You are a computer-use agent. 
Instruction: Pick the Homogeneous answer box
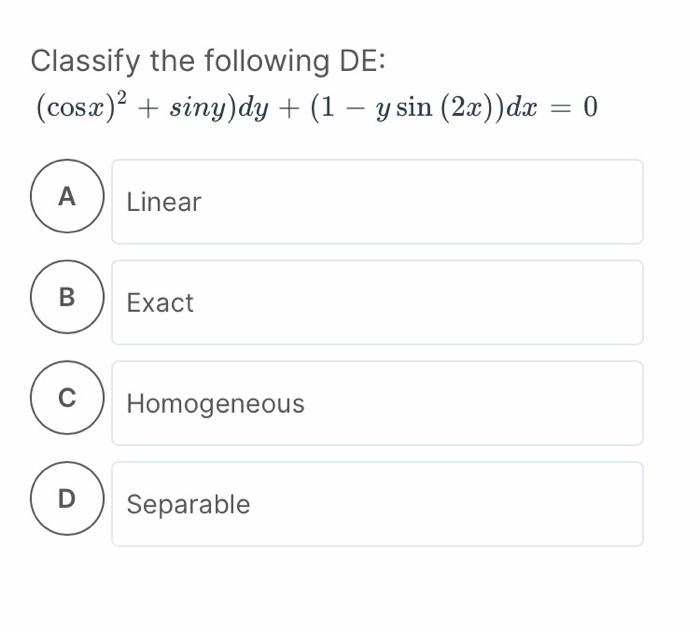[x=377, y=404]
